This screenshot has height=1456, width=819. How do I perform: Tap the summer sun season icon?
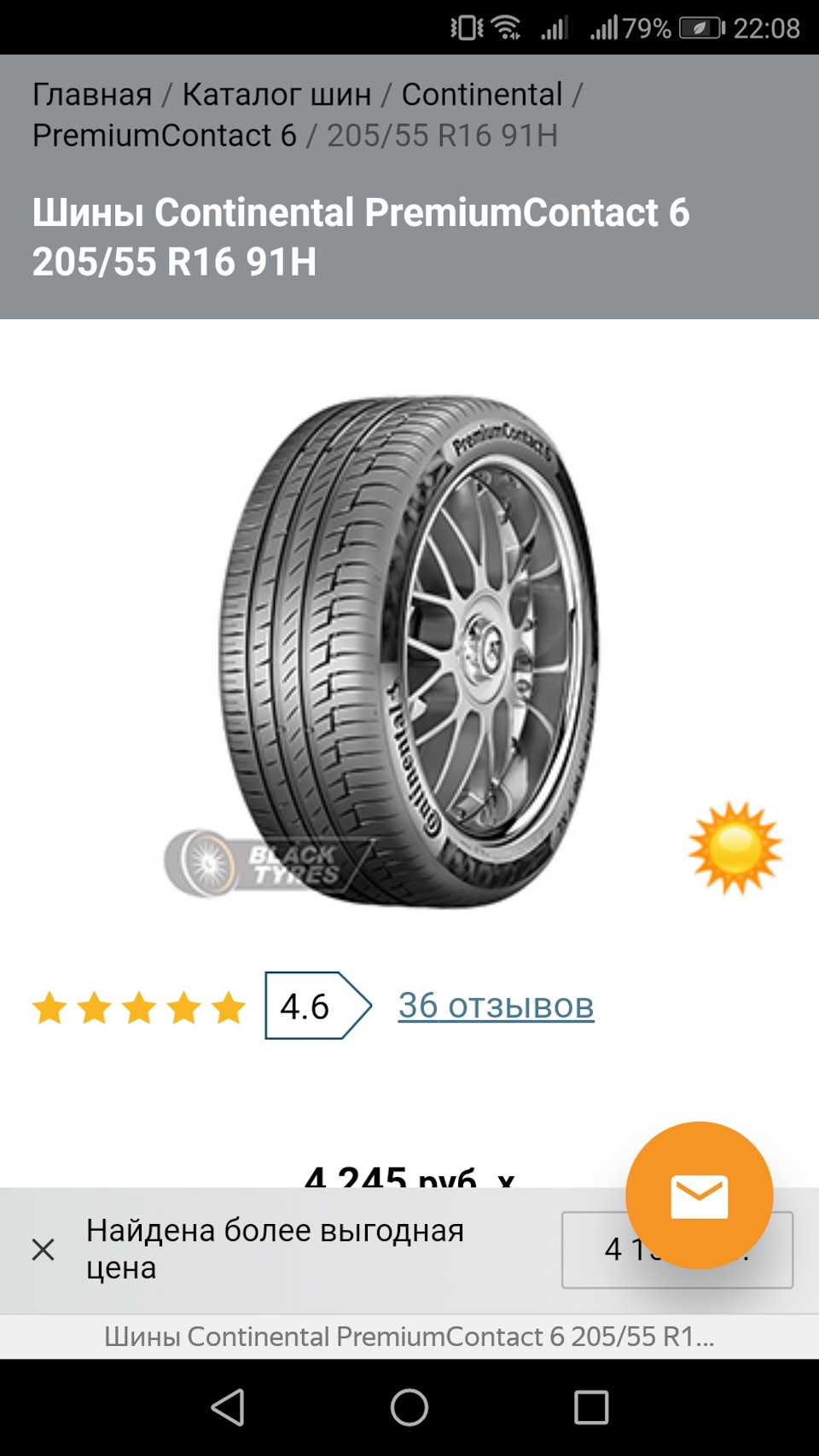click(735, 848)
